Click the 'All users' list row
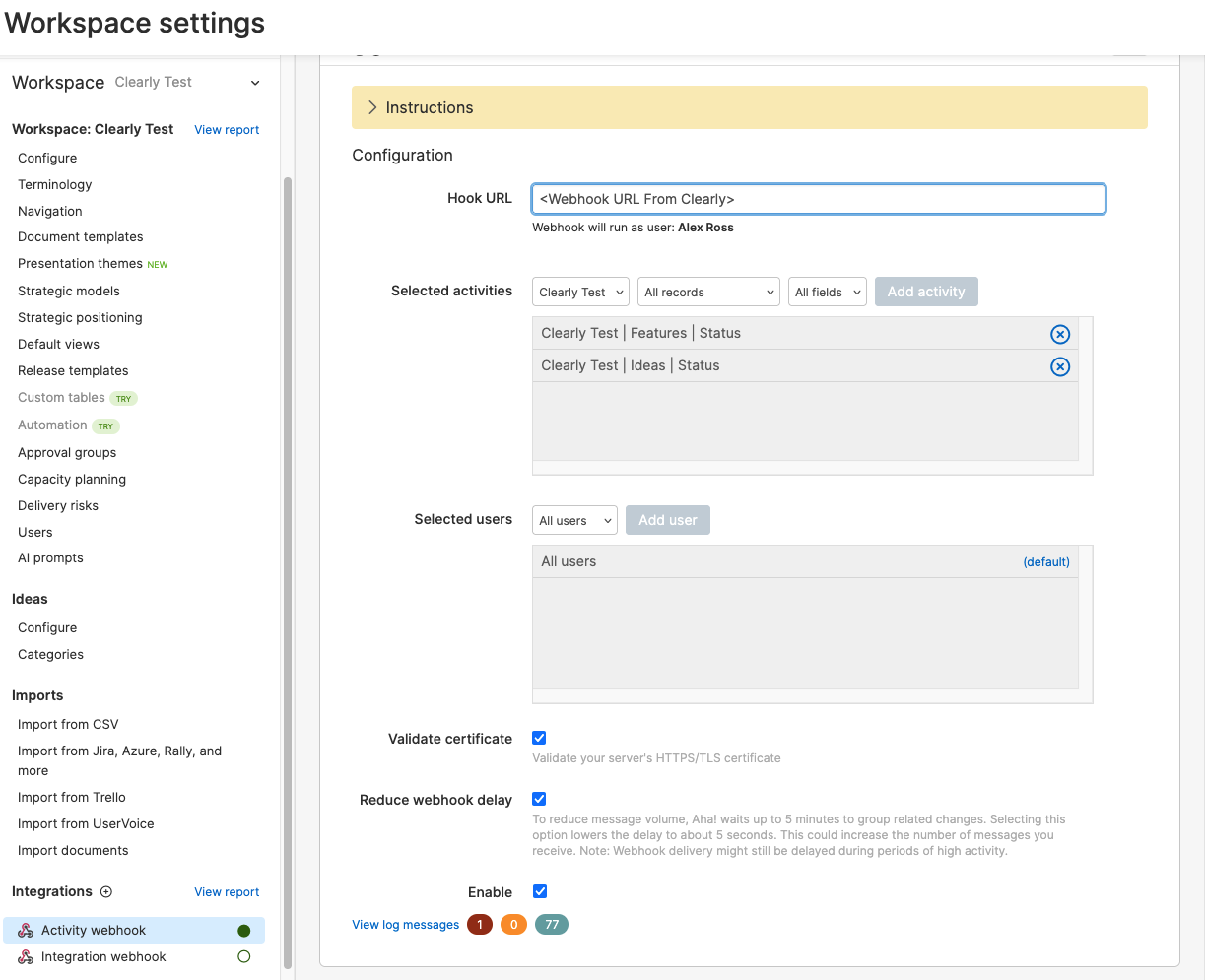 tap(805, 561)
